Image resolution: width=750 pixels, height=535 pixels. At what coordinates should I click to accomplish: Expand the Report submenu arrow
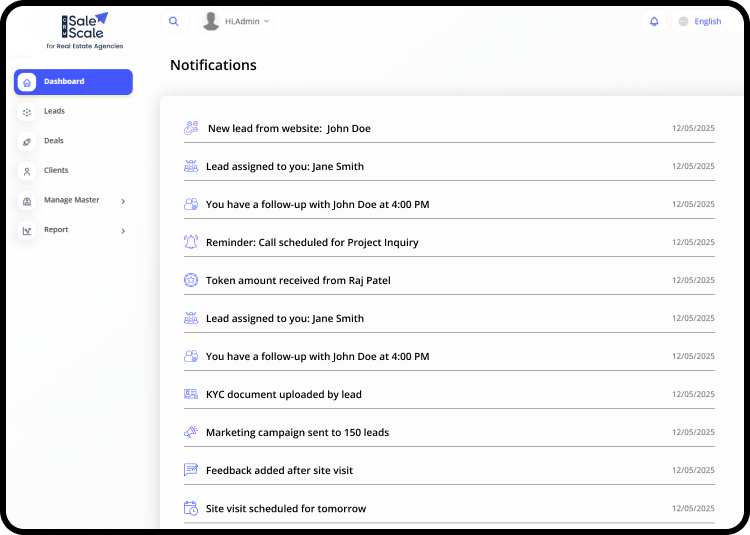[x=123, y=231]
